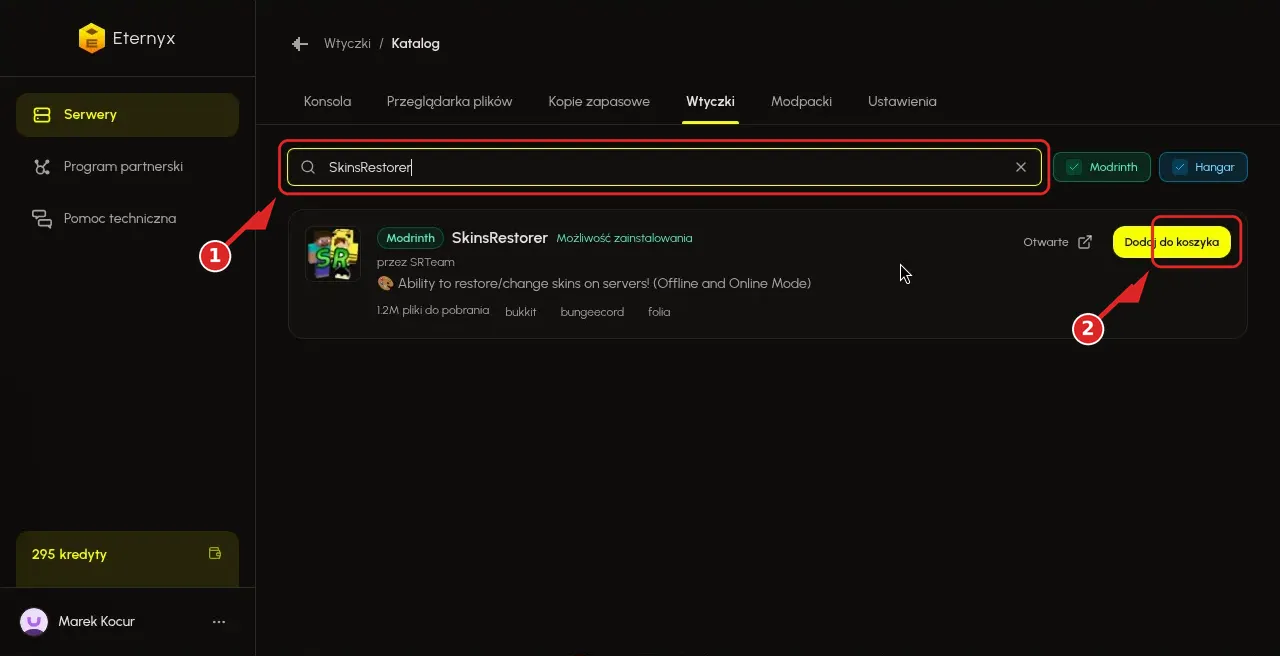Open Program partnerski in the sidebar
The image size is (1280, 656).
click(x=127, y=167)
